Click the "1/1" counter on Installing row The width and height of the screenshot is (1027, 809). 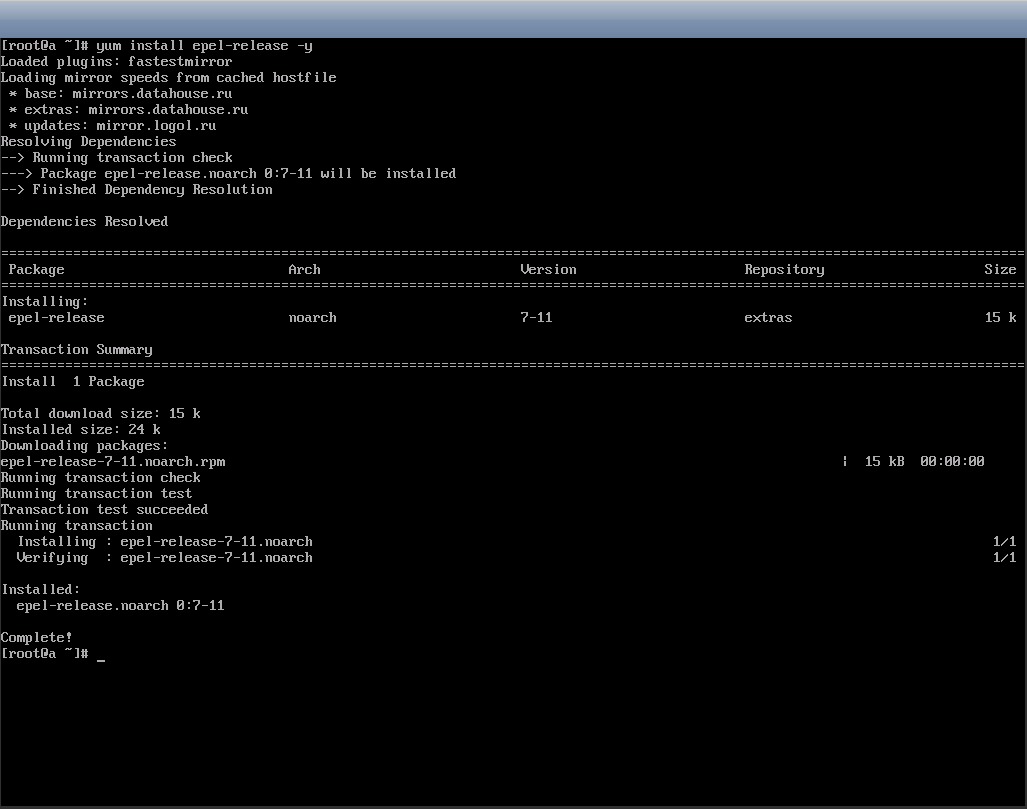[1004, 542]
